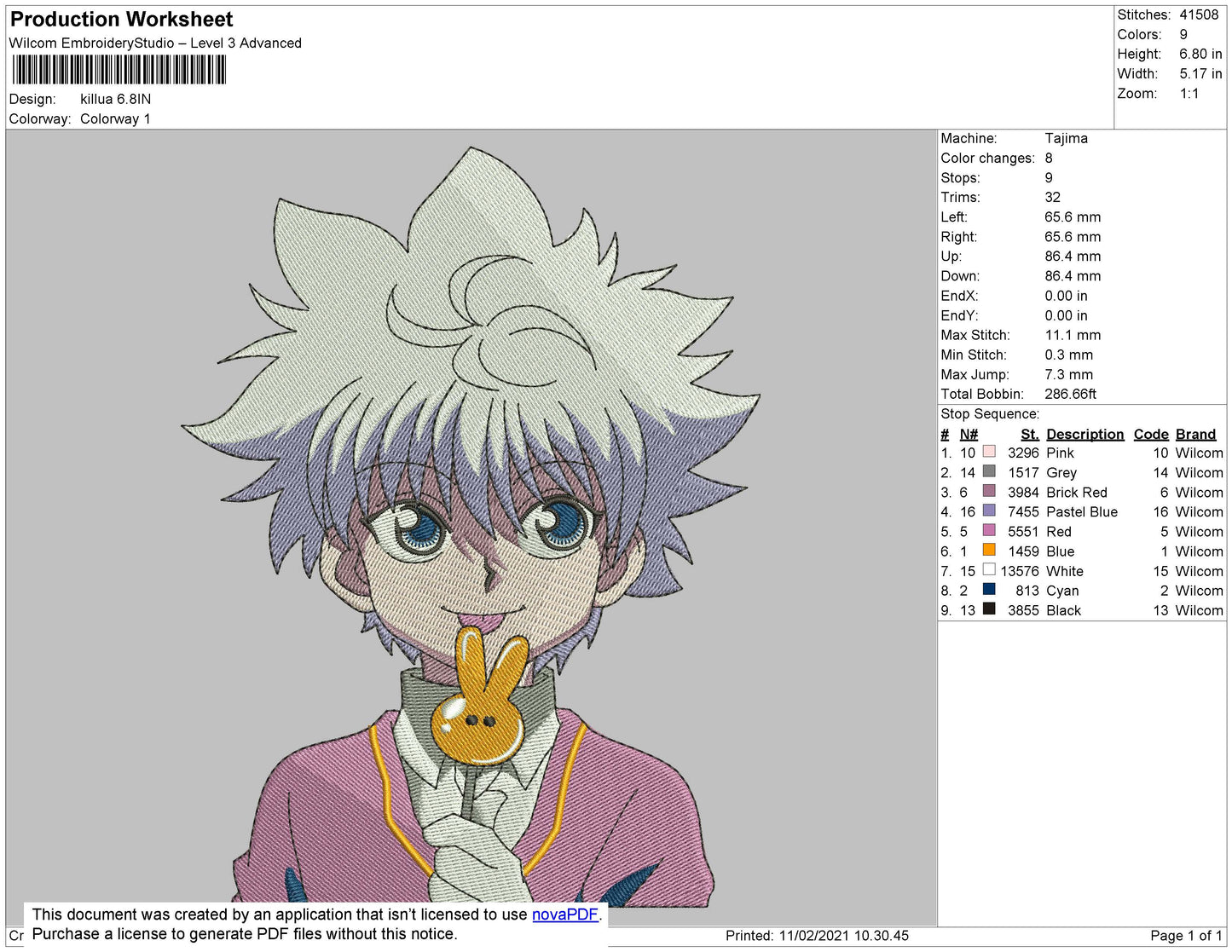Select 'Wilcom EmbroideryStudio – Level 3 Advanced' text
The image size is (1232, 952).
155,43
